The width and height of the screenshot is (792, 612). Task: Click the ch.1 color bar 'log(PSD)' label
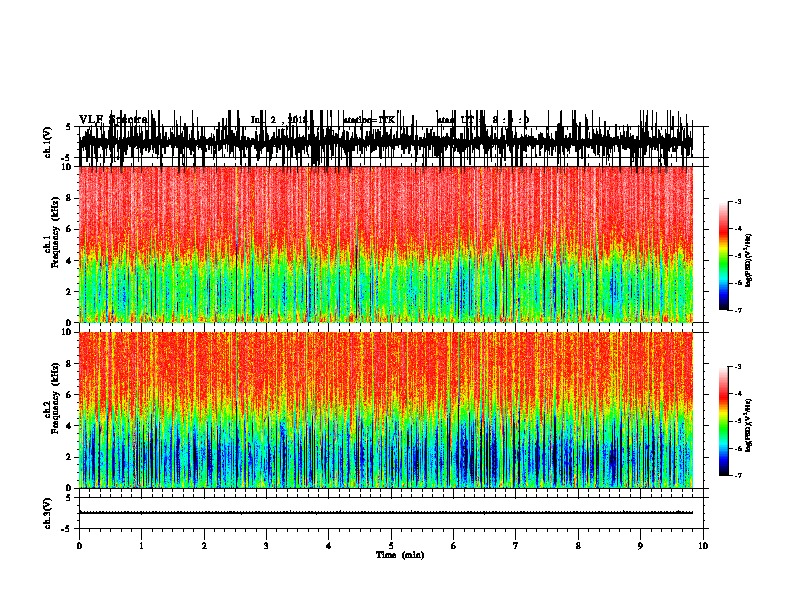749,260
